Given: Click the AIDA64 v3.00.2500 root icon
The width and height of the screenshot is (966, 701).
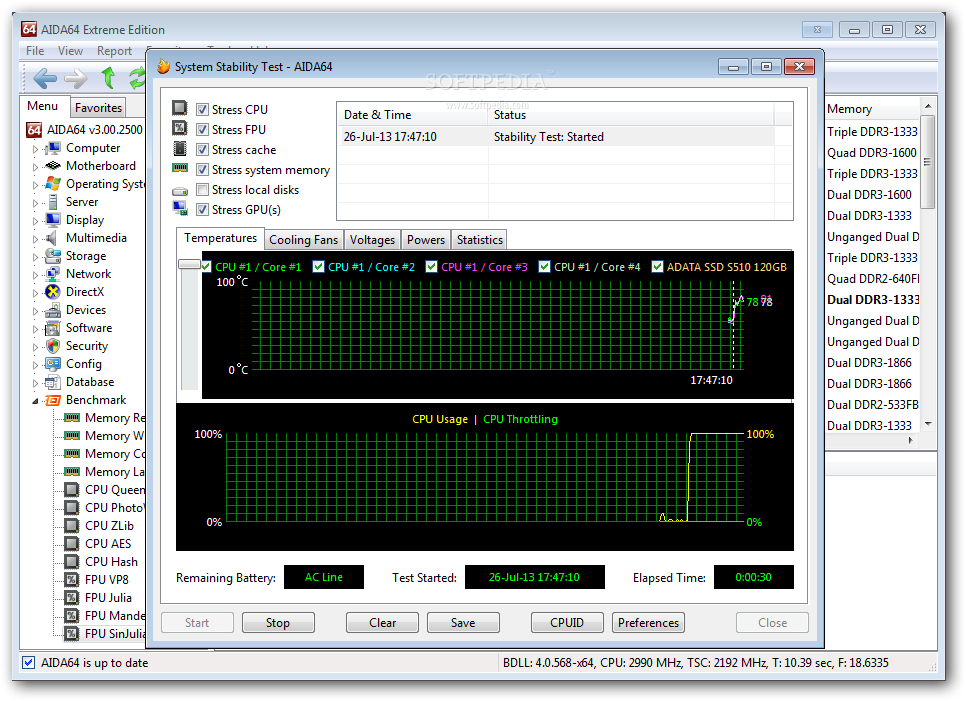Looking at the screenshot, I should click(34, 130).
